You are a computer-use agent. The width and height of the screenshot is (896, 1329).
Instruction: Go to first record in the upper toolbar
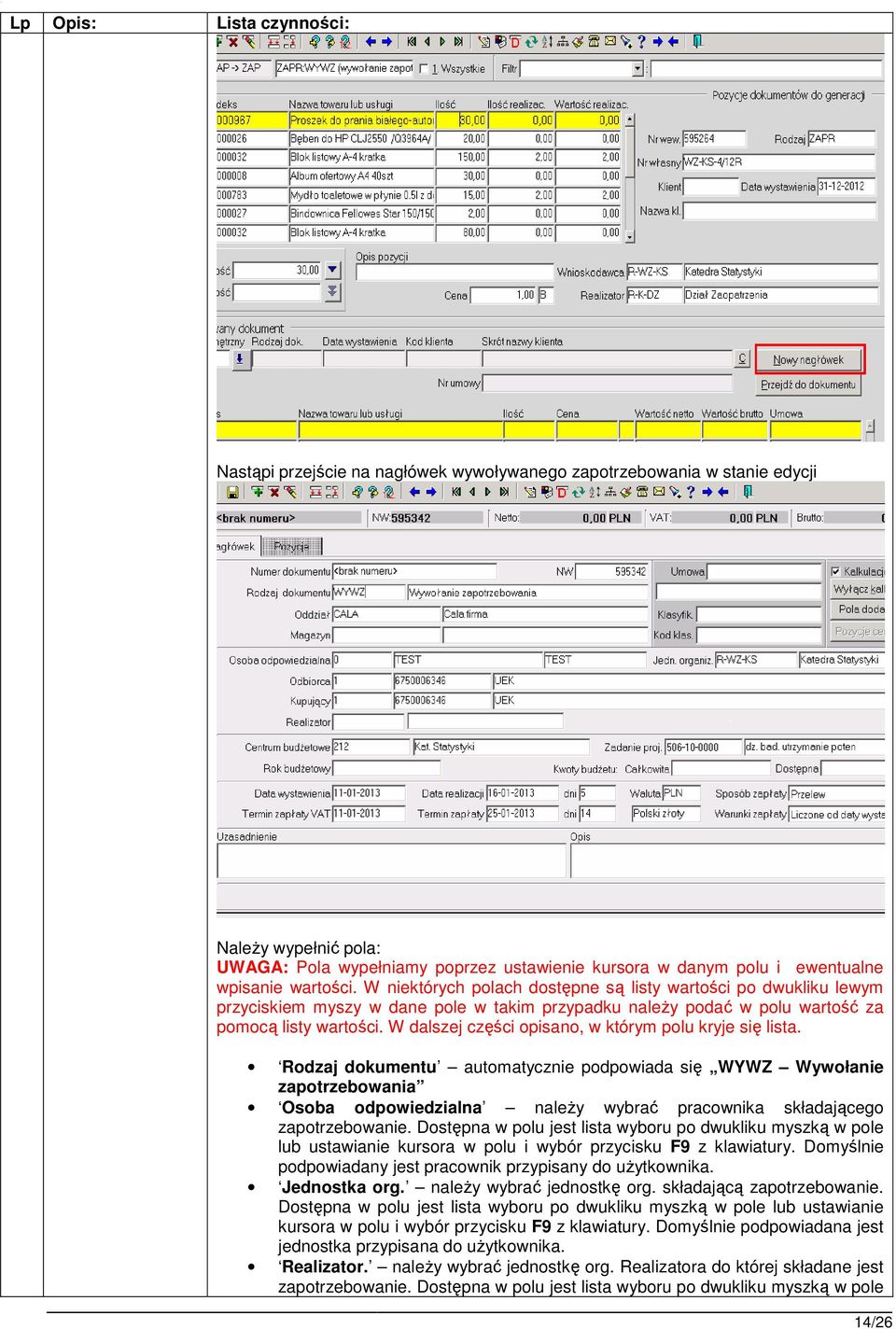(x=412, y=42)
